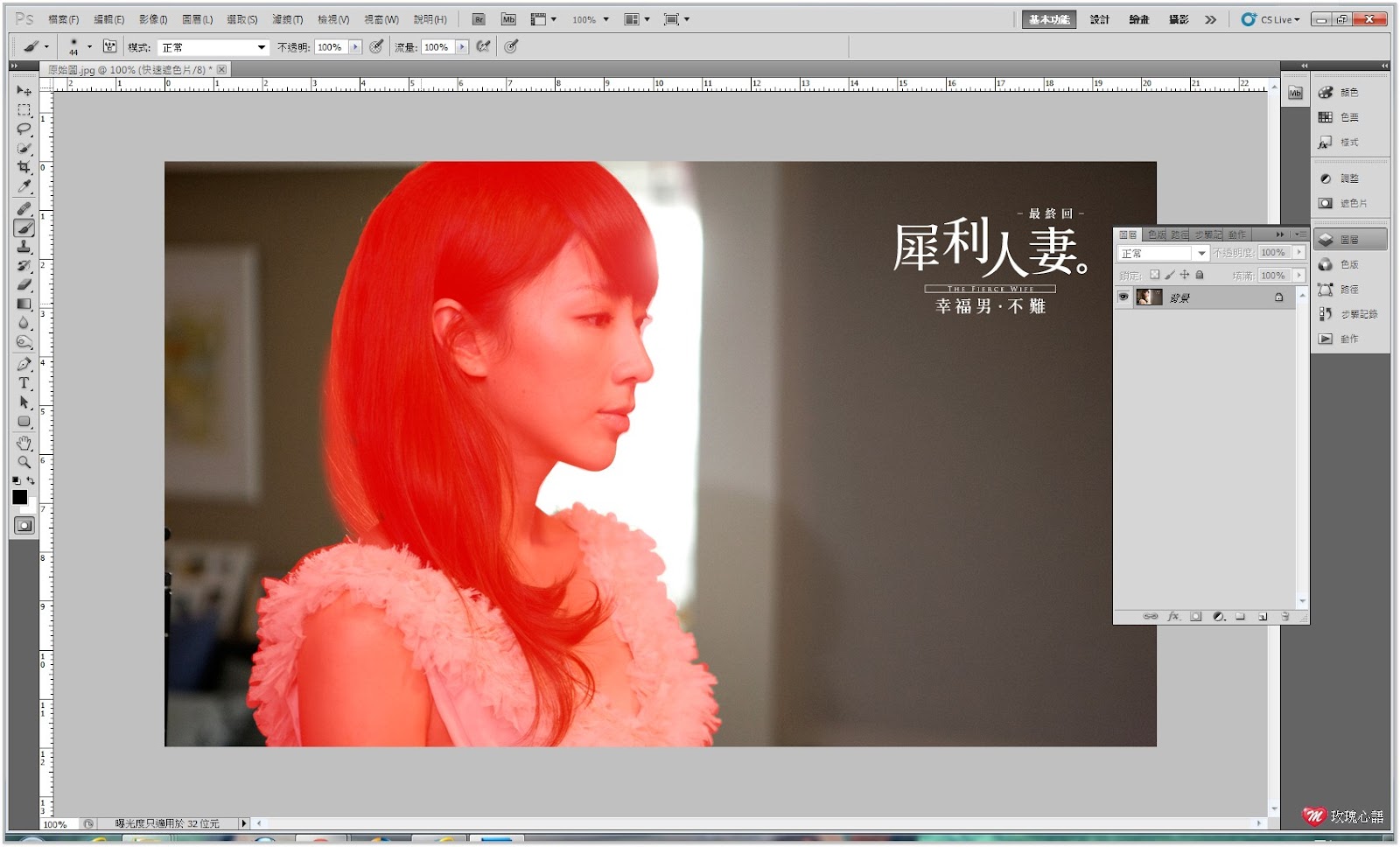Hide the 背景 layer with eye icon

1123,297
